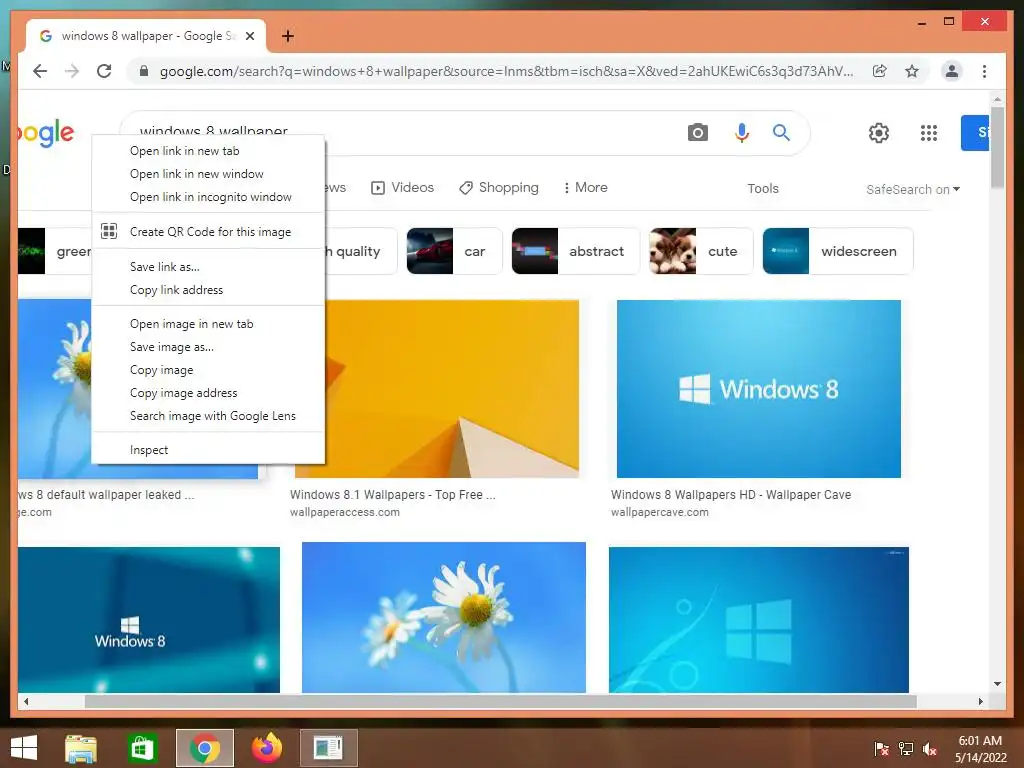Open the blue 'Windows 8' logo thumbnail
This screenshot has width=1024, height=768.
759,389
